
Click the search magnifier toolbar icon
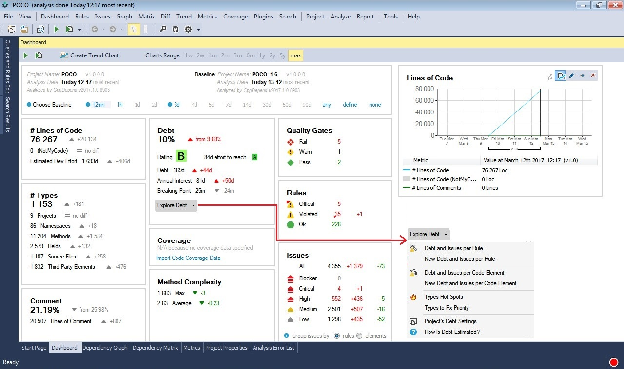163,29
